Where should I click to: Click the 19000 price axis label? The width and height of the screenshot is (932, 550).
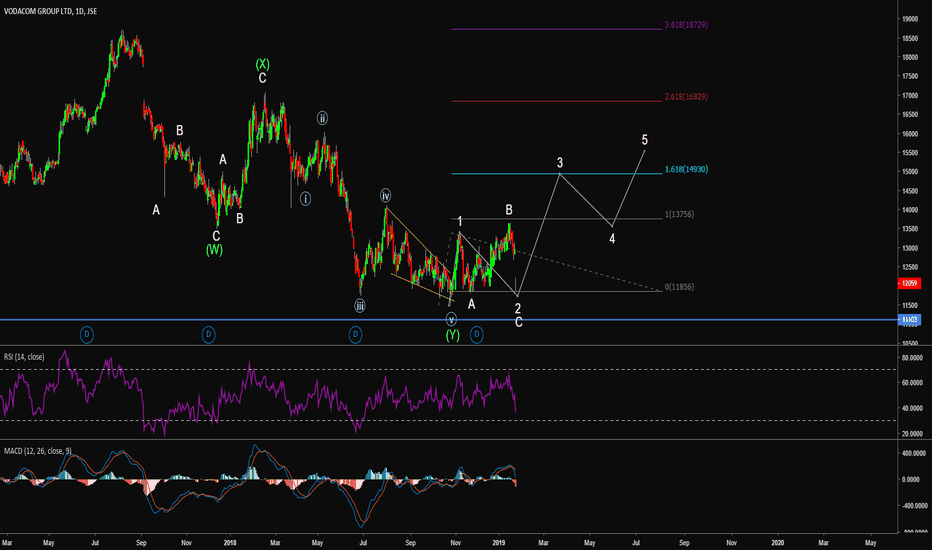point(910,19)
